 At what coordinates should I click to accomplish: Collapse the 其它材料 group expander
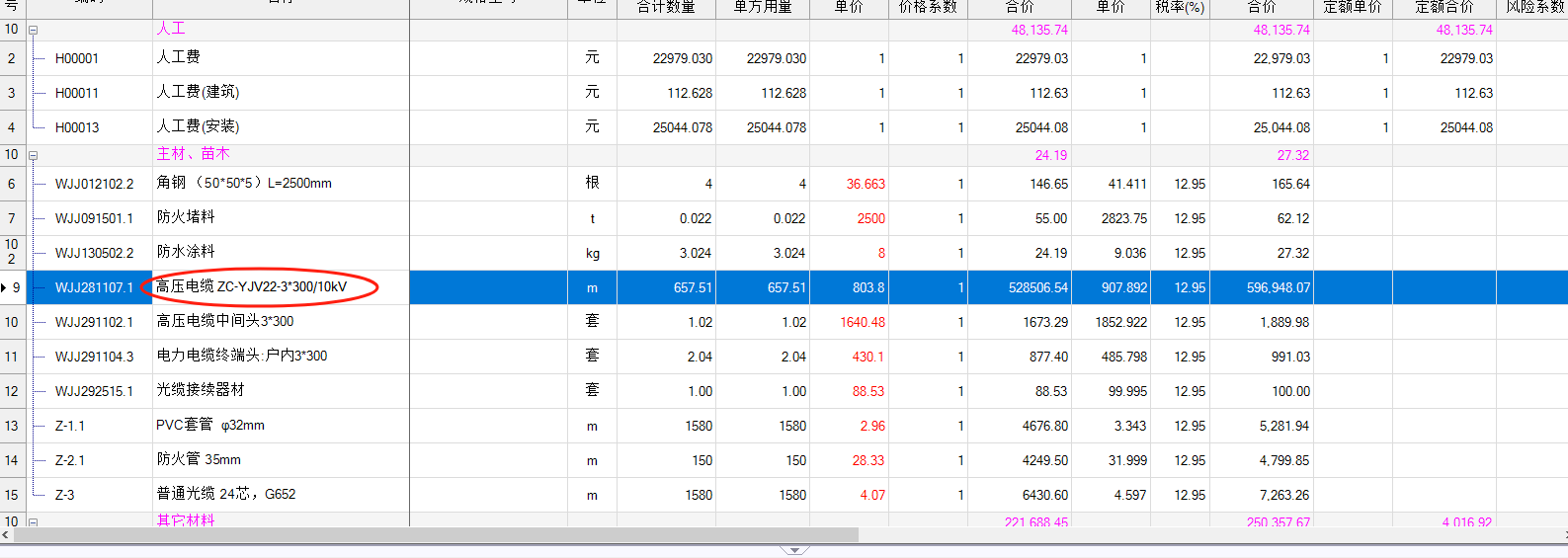tap(33, 521)
